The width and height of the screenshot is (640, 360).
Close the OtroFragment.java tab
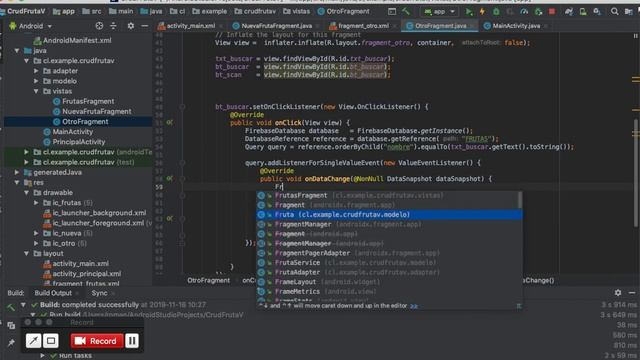[x=472, y=26]
